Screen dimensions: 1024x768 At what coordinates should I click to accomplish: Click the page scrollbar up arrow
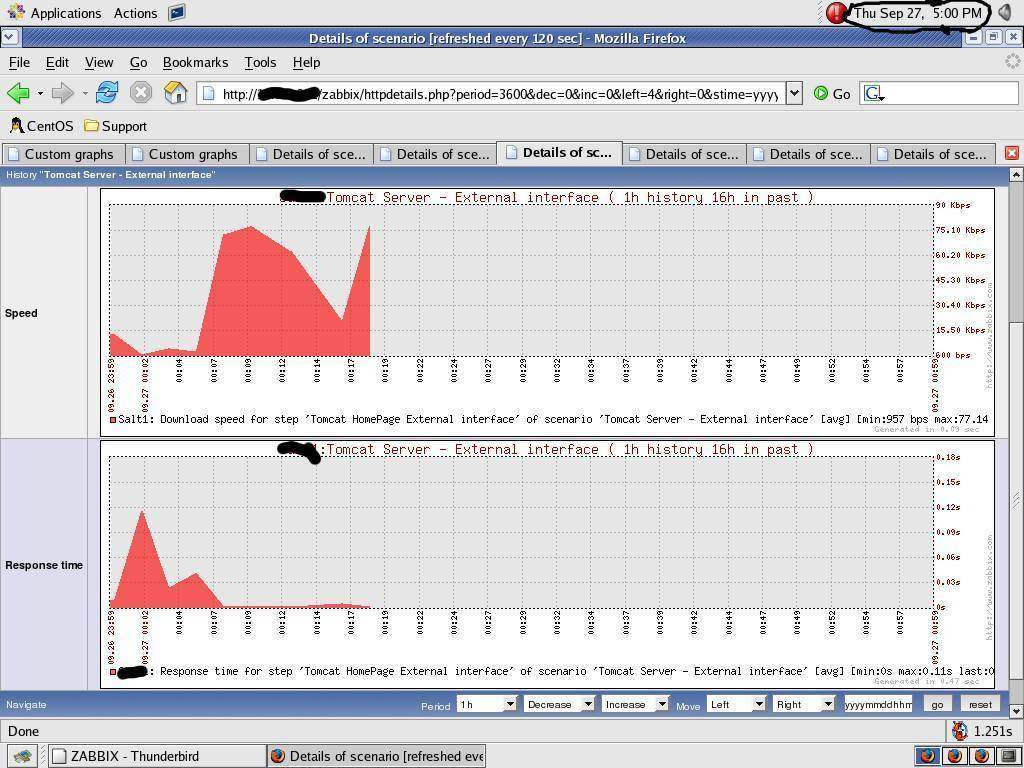(1016, 174)
